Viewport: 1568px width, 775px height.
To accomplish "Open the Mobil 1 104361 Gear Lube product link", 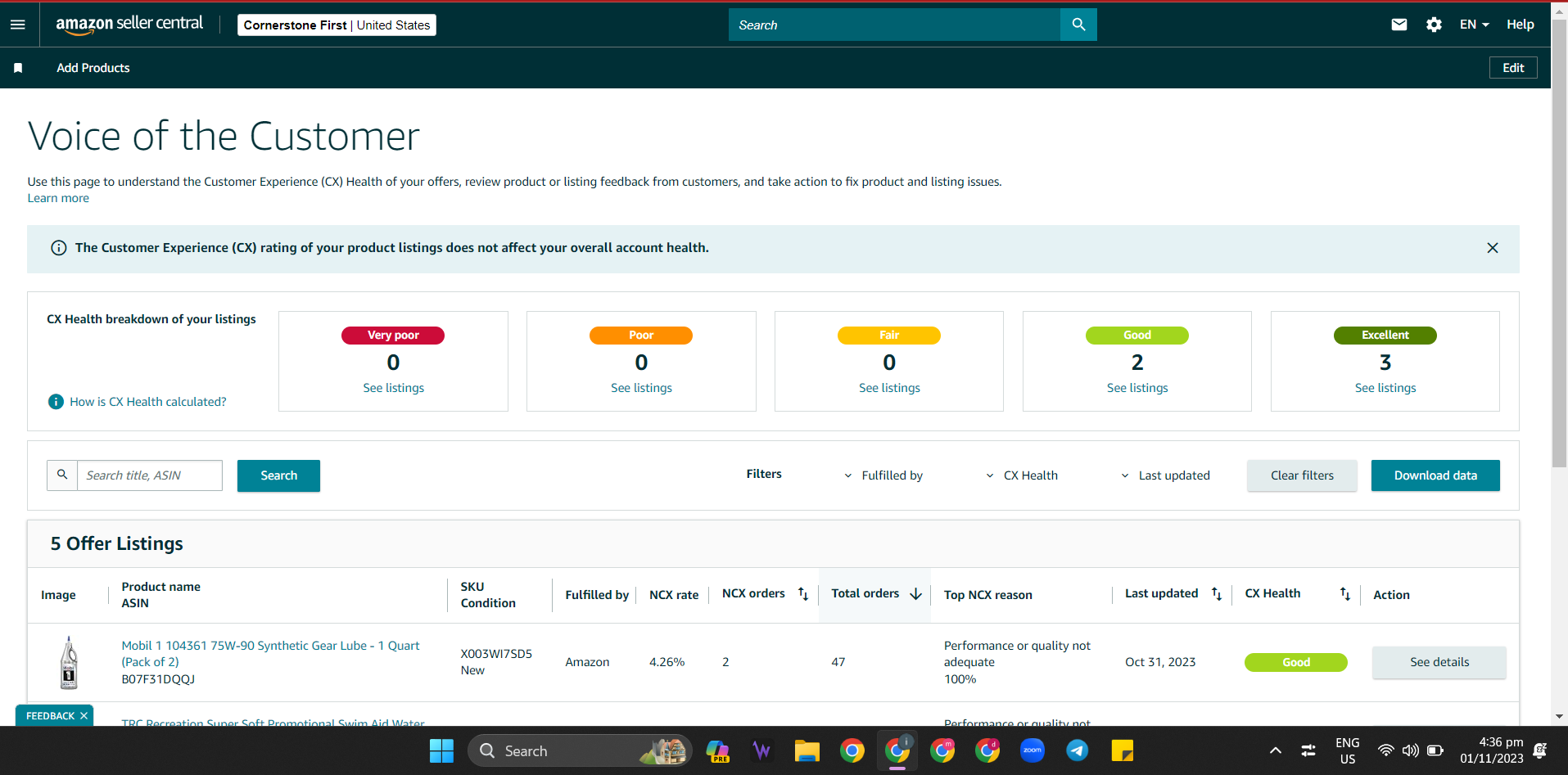I will pyautogui.click(x=270, y=654).
